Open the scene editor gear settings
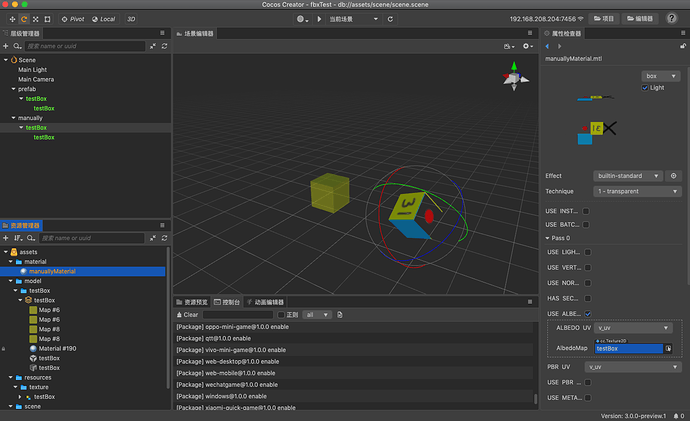Image resolution: width=690 pixels, height=421 pixels. pyautogui.click(x=528, y=46)
